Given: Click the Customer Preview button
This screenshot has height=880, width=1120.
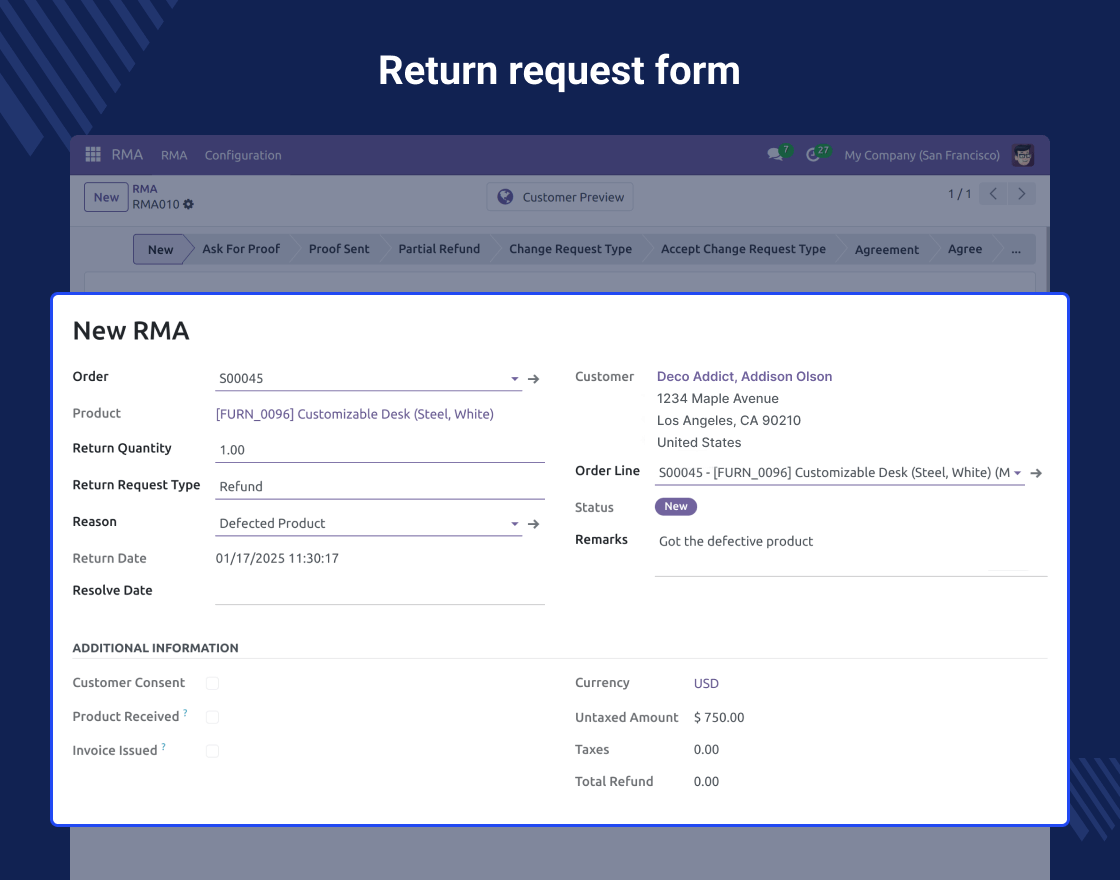Looking at the screenshot, I should [x=560, y=197].
